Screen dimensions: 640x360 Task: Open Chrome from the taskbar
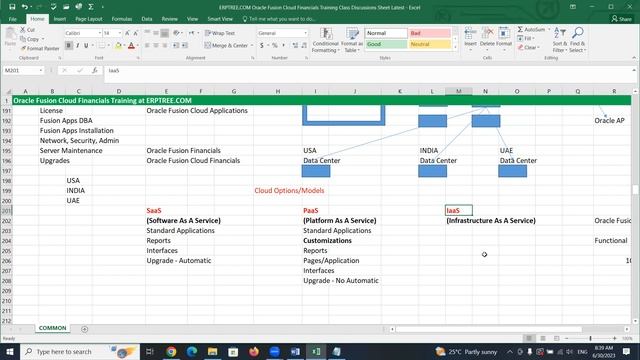click(x=171, y=351)
